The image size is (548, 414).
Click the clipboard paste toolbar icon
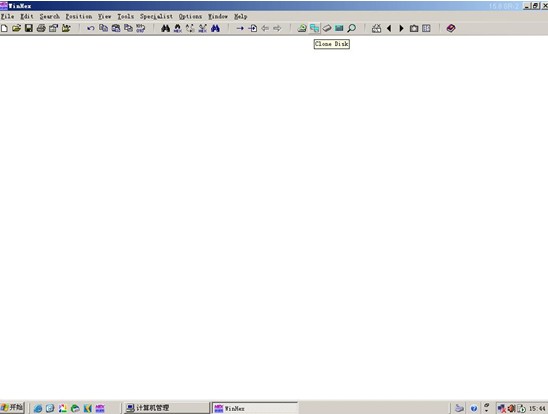point(116,28)
